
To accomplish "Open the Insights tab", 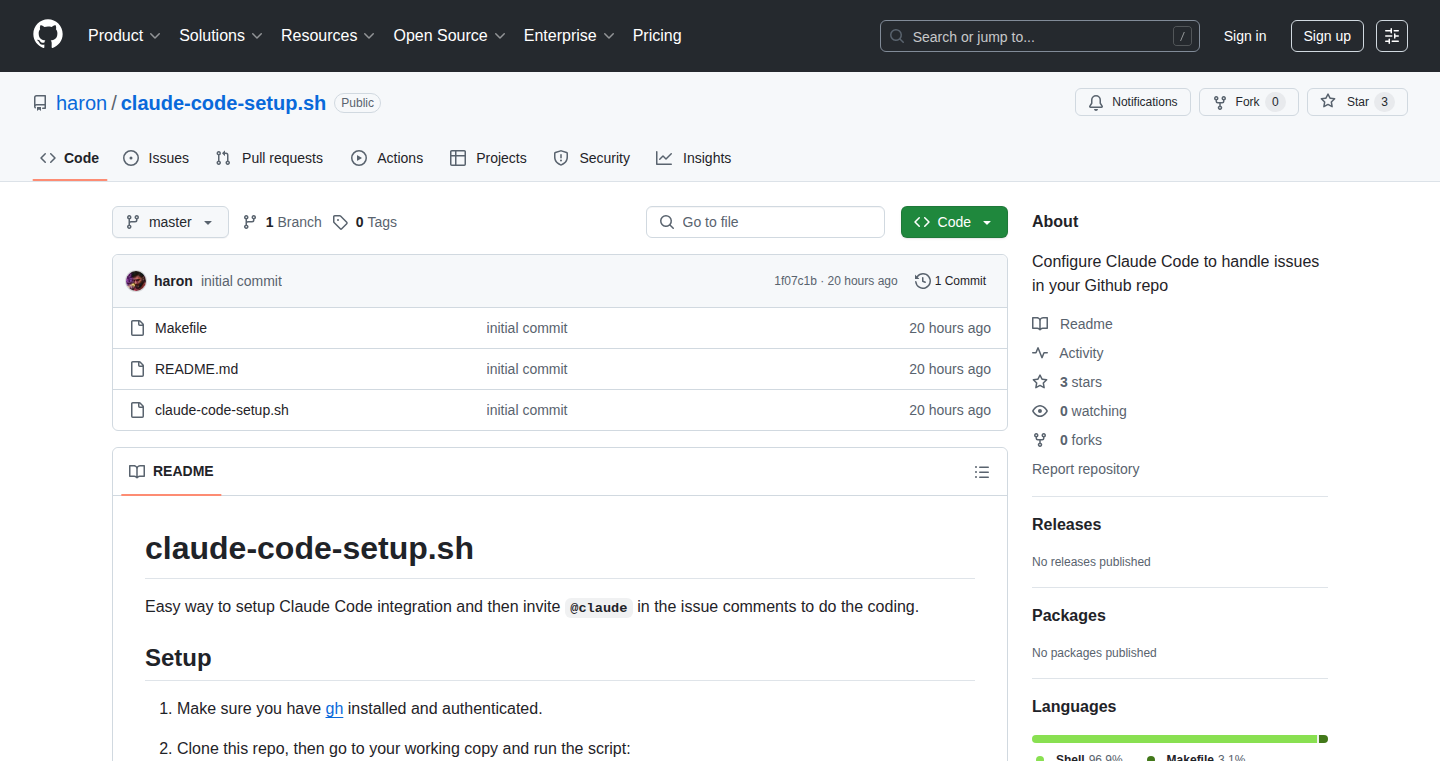I will (x=694, y=158).
